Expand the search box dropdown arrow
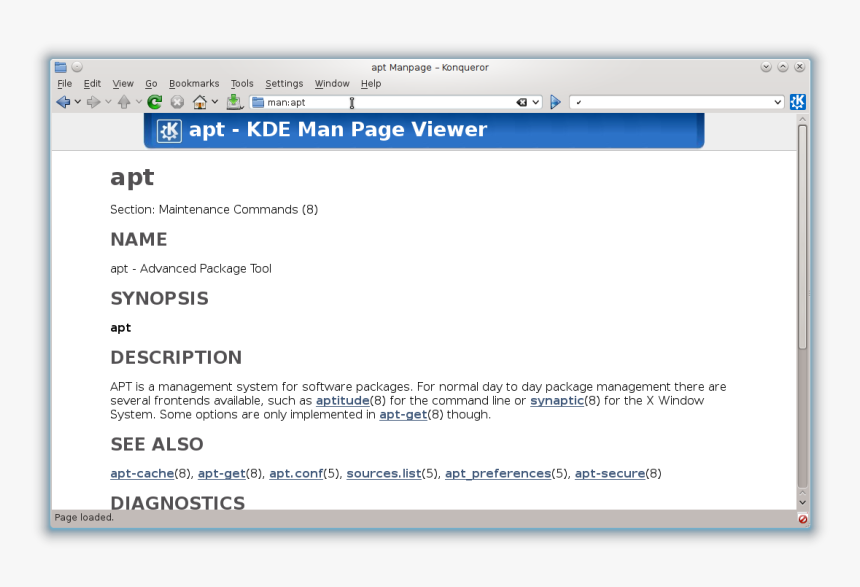The width and height of the screenshot is (860, 587). tap(778, 102)
